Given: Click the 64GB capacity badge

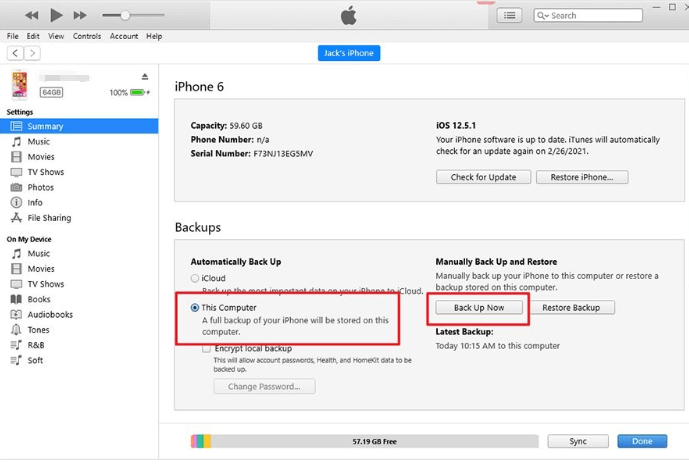Looking at the screenshot, I should 51,92.
